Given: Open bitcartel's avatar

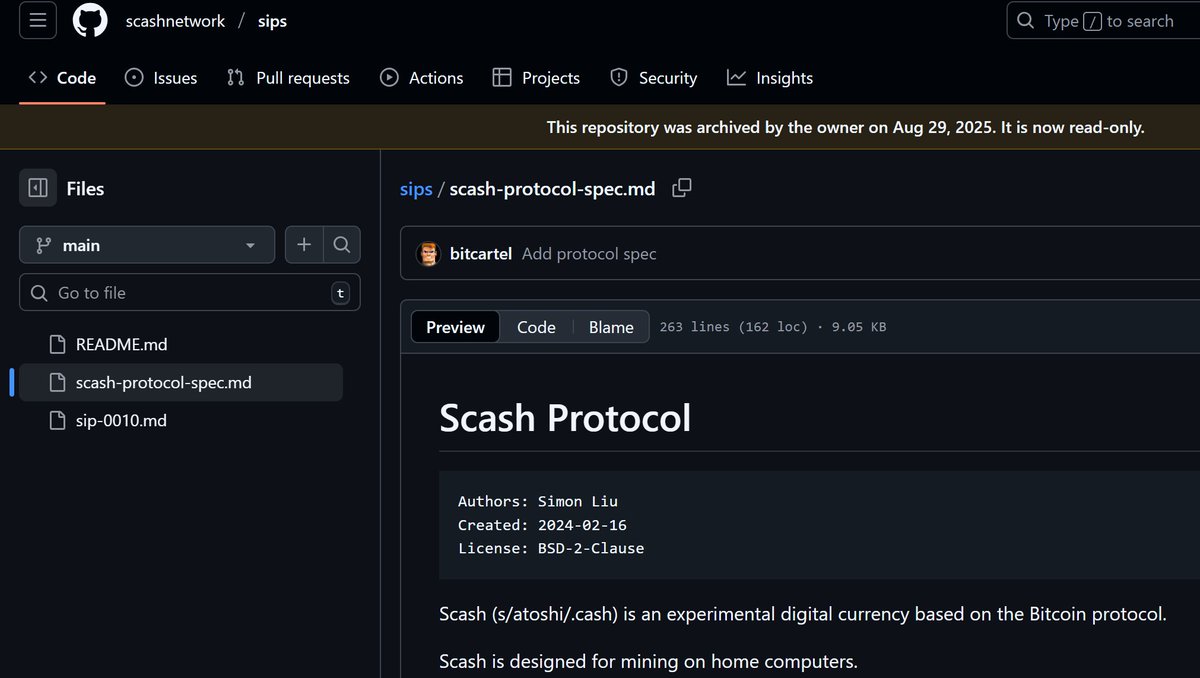Looking at the screenshot, I should tap(428, 254).
